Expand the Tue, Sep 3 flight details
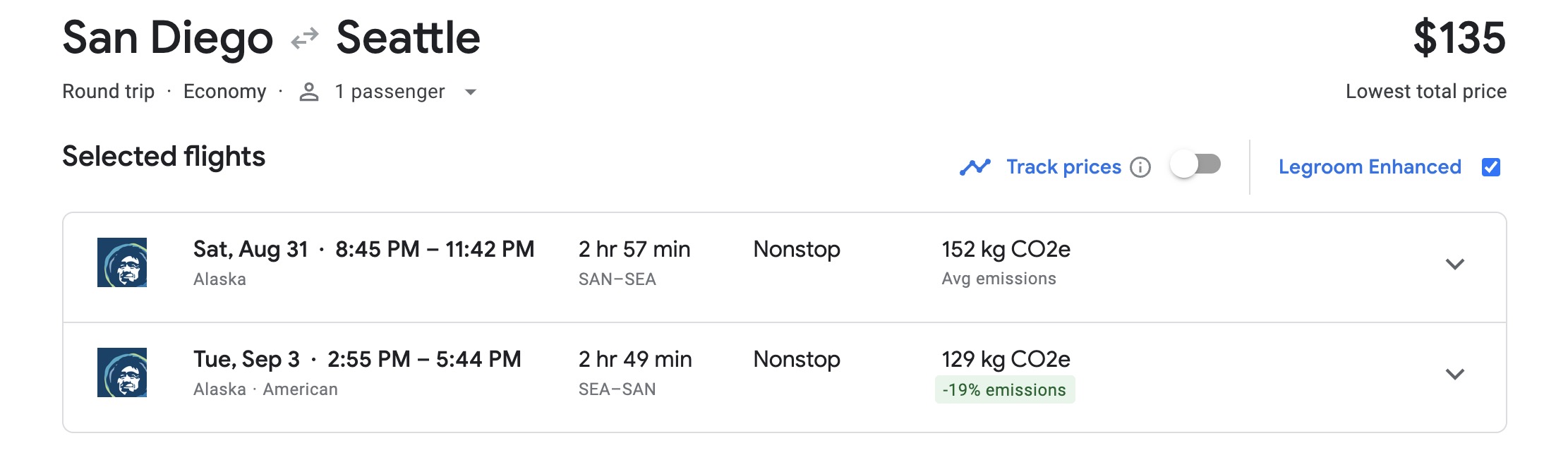Viewport: 1568px width, 467px height. pos(1455,374)
